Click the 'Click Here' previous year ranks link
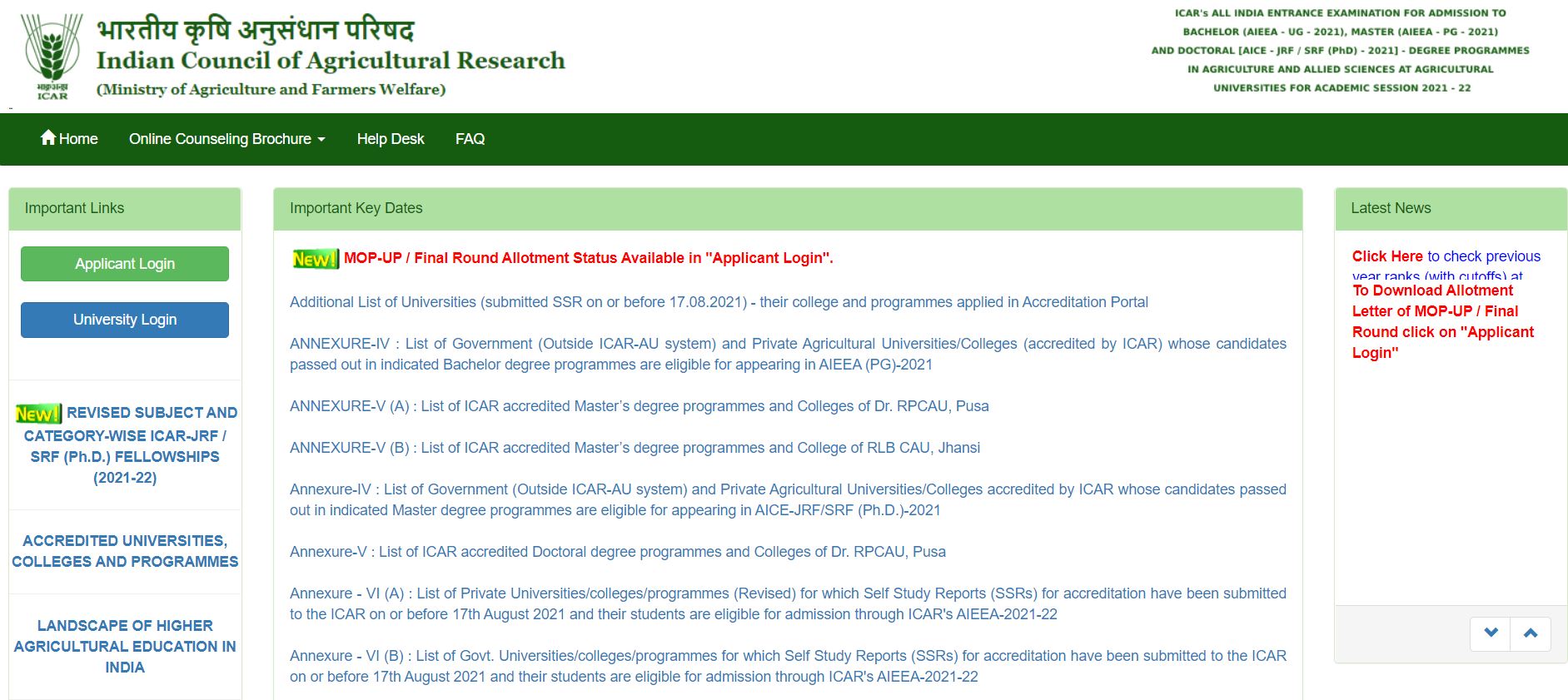The height and width of the screenshot is (700, 1568). pos(1387,256)
